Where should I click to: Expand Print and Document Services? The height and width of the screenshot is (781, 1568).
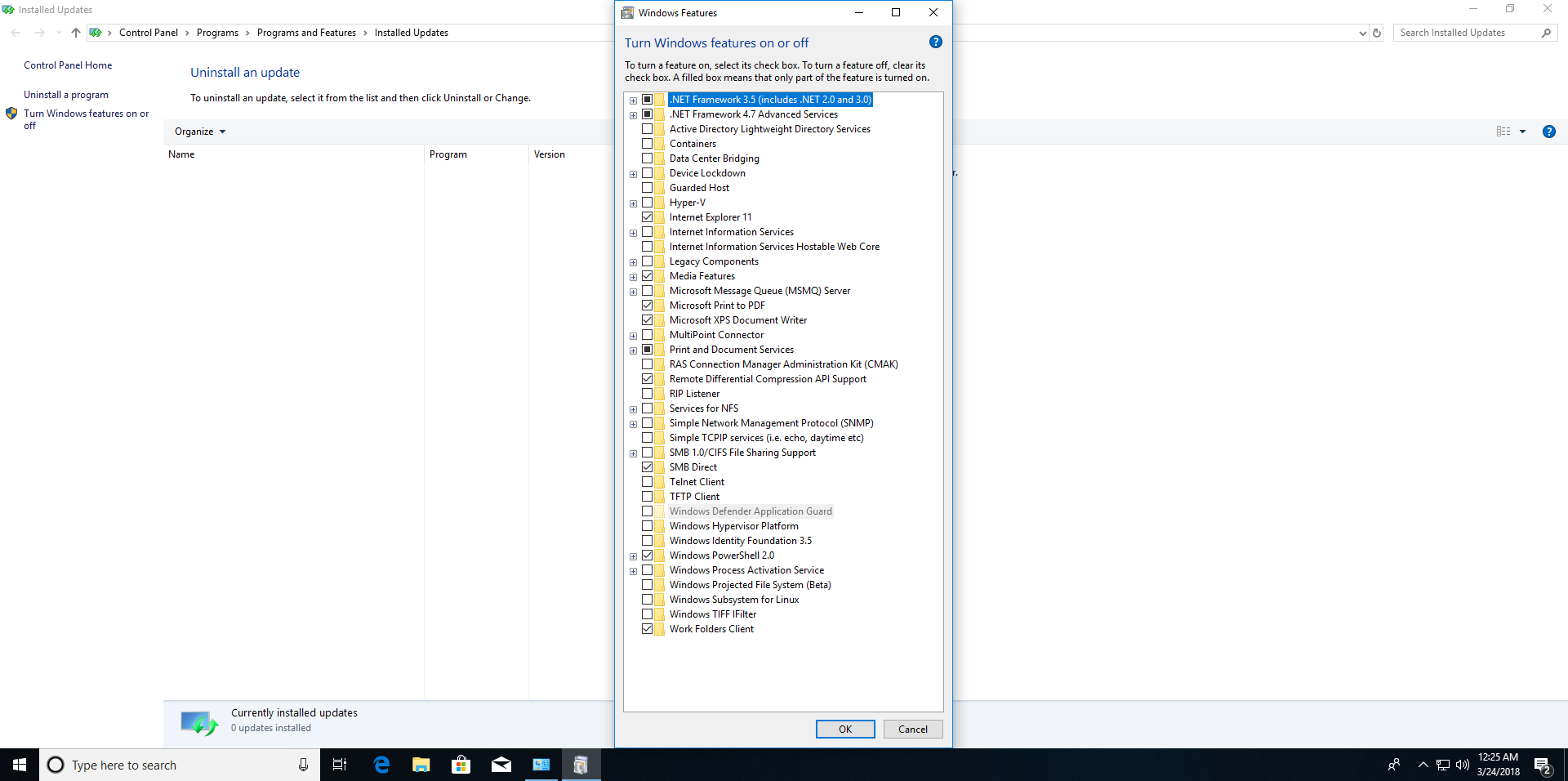tap(633, 350)
